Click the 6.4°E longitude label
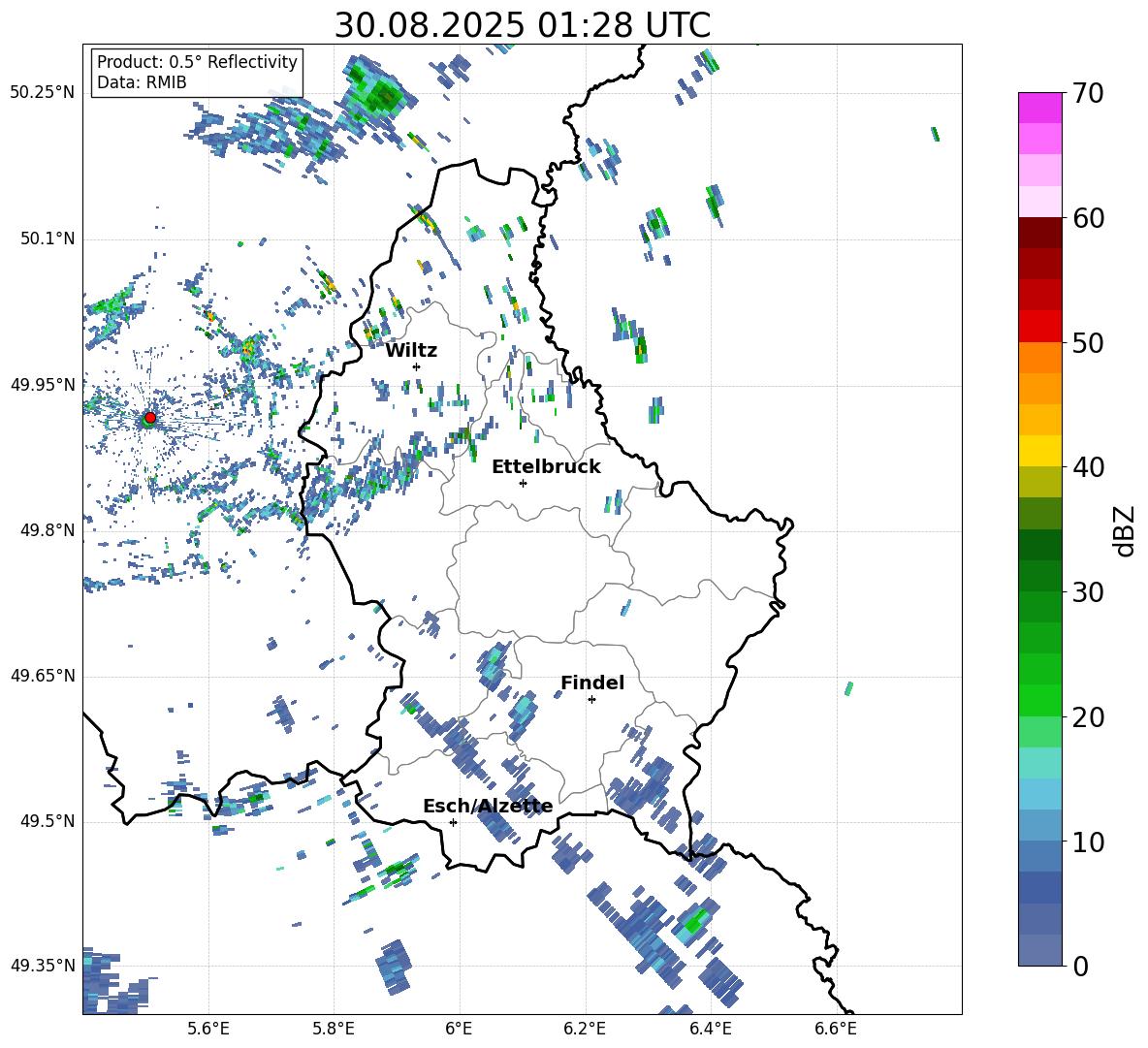Screen dimensions: 1148x1048 (710, 1029)
